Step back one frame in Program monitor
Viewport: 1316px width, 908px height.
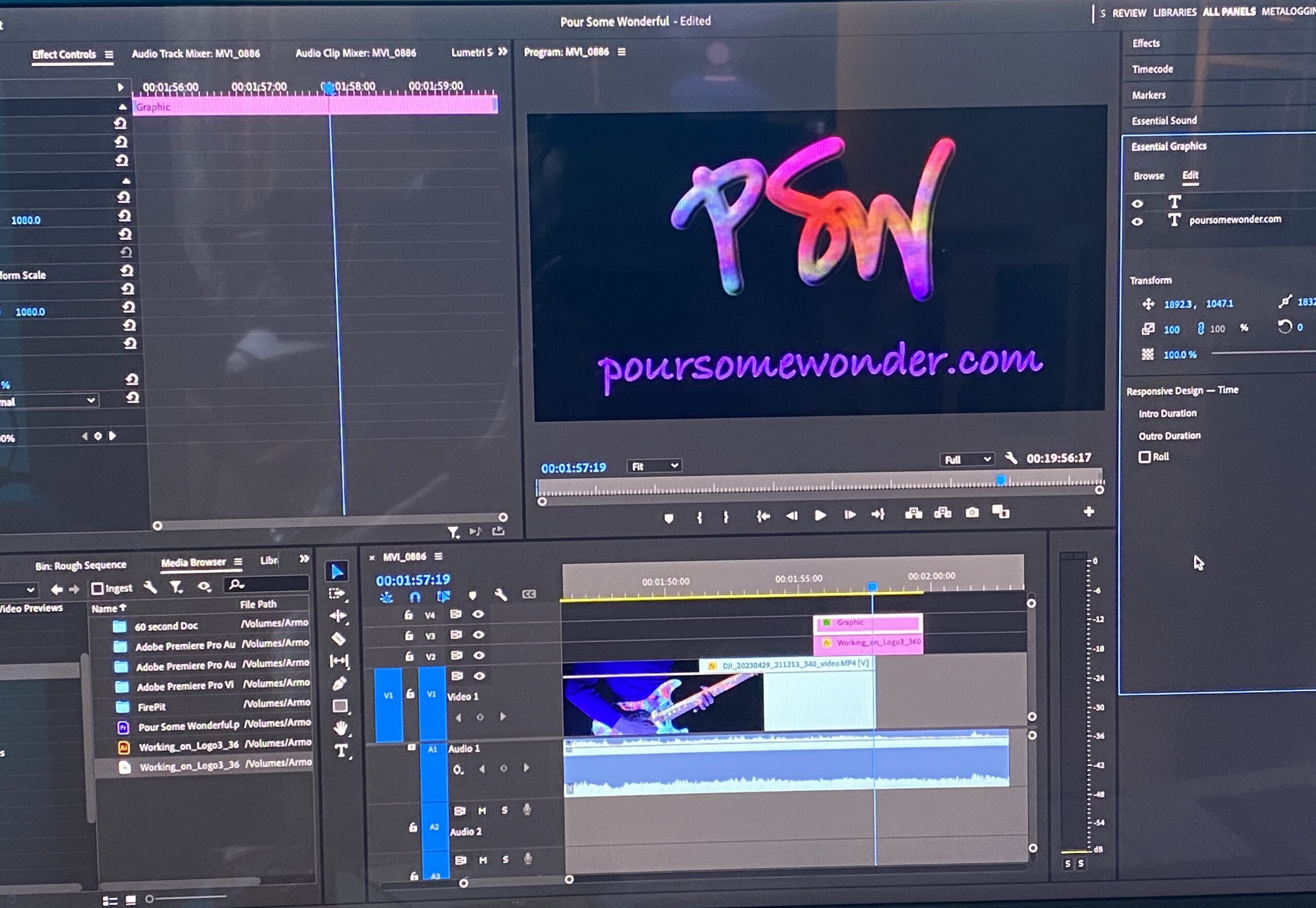tap(792, 516)
